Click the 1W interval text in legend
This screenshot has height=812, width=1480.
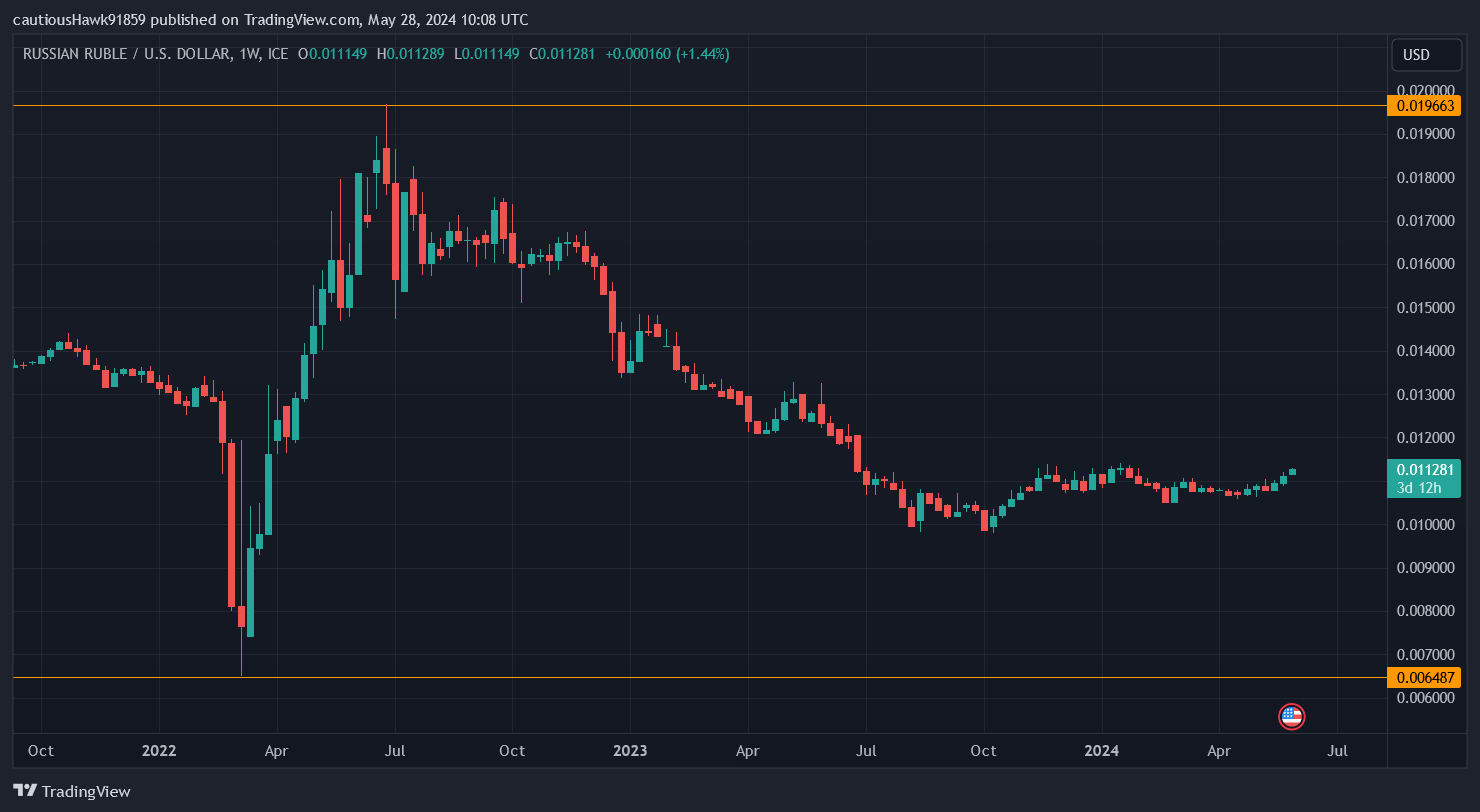click(x=249, y=54)
